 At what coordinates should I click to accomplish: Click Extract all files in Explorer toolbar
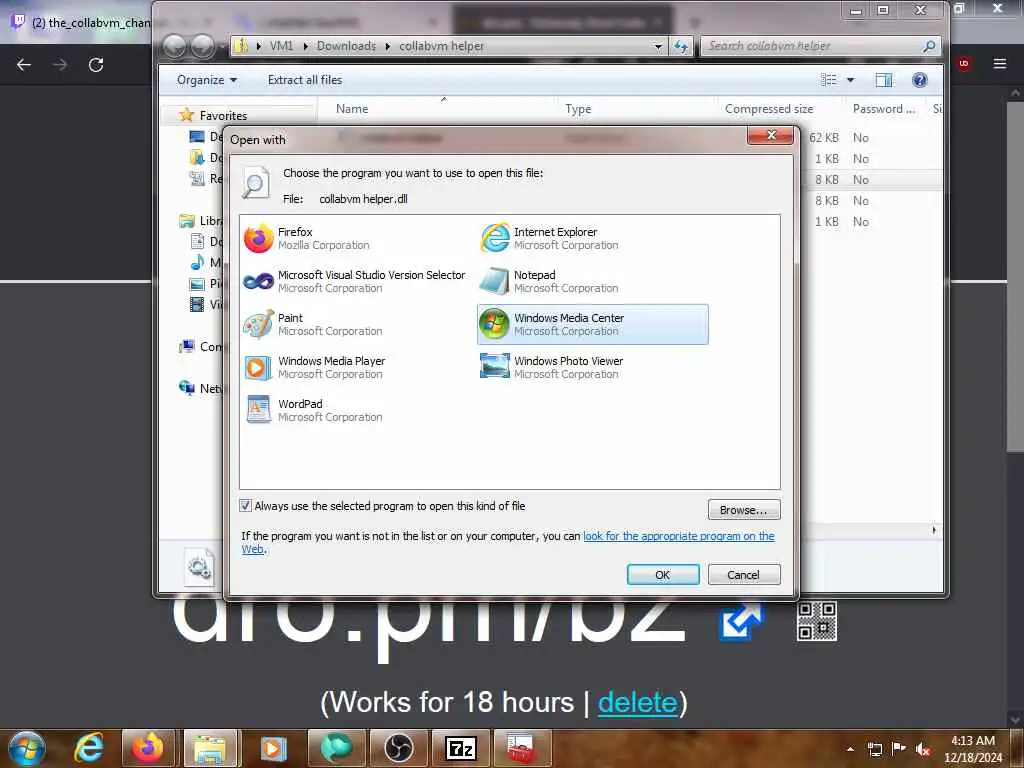click(305, 80)
